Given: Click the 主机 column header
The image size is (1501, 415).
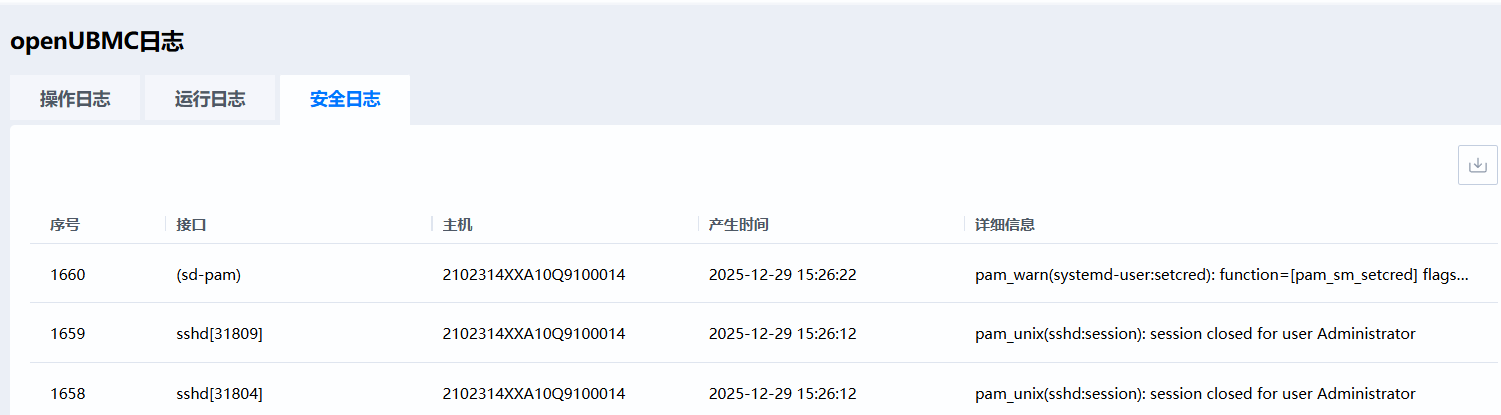Looking at the screenshot, I should click(458, 225).
